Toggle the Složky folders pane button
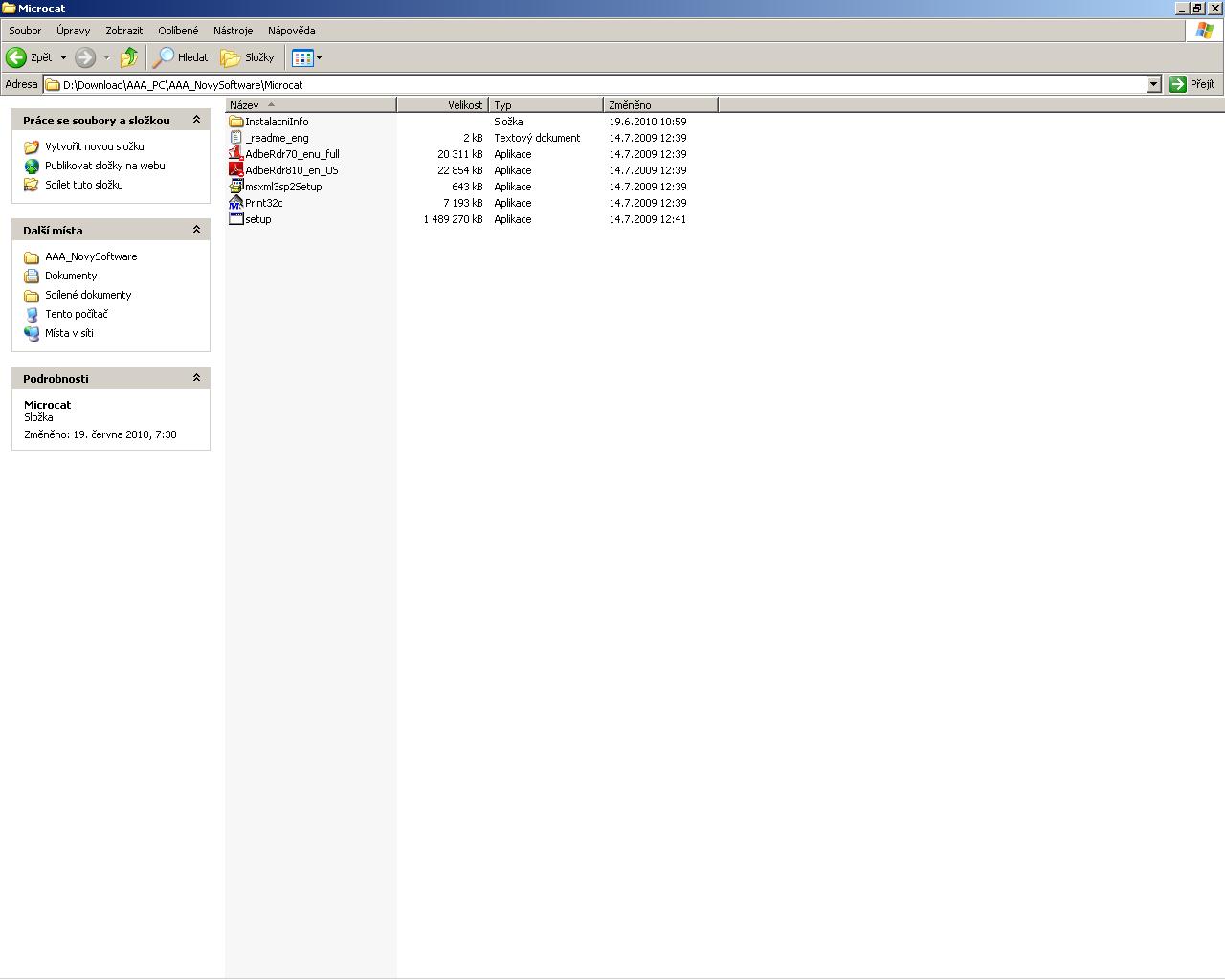This screenshot has width=1225, height=980. point(248,57)
